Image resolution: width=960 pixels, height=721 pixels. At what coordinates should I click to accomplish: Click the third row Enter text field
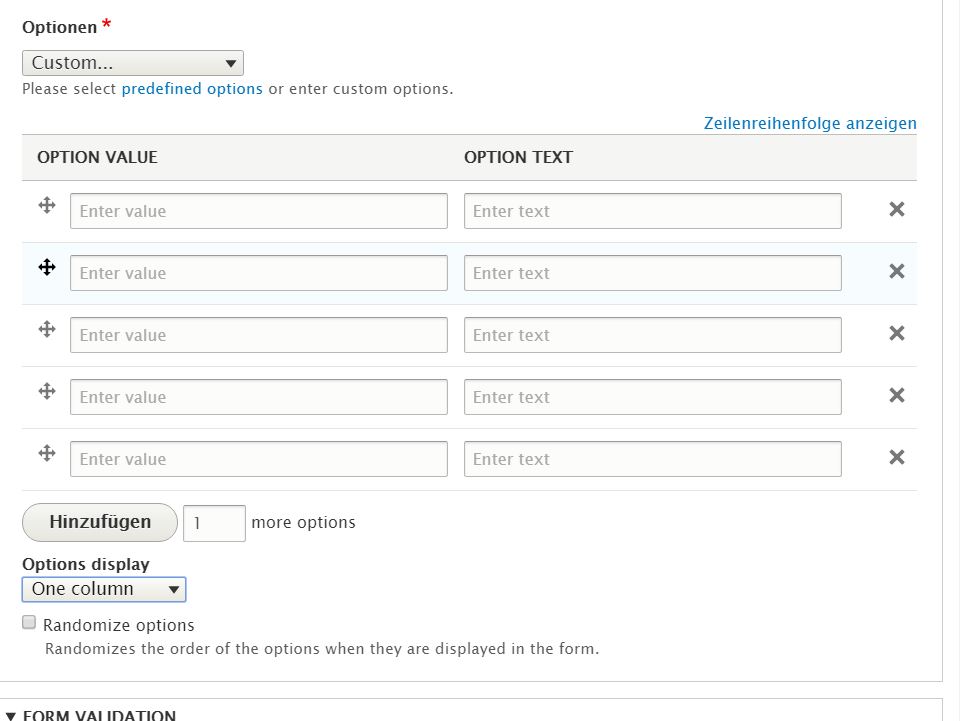click(x=652, y=335)
